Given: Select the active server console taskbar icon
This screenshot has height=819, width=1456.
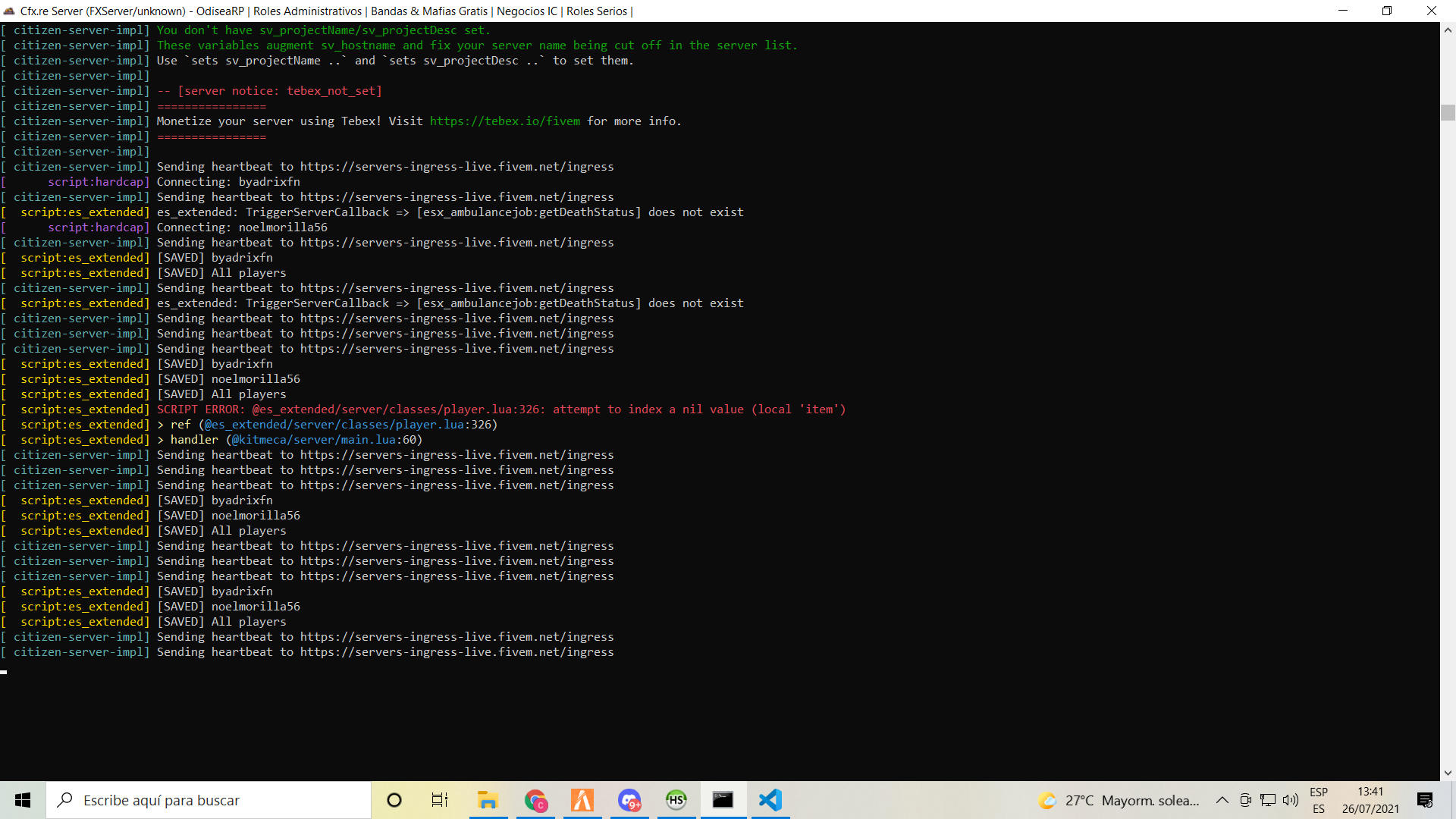Looking at the screenshot, I should pos(723,800).
